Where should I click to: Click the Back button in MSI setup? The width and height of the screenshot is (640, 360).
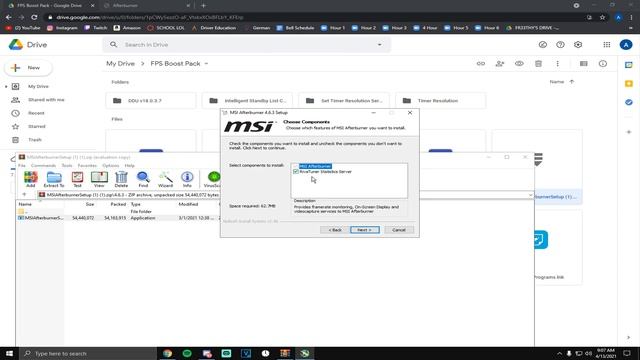click(x=335, y=230)
